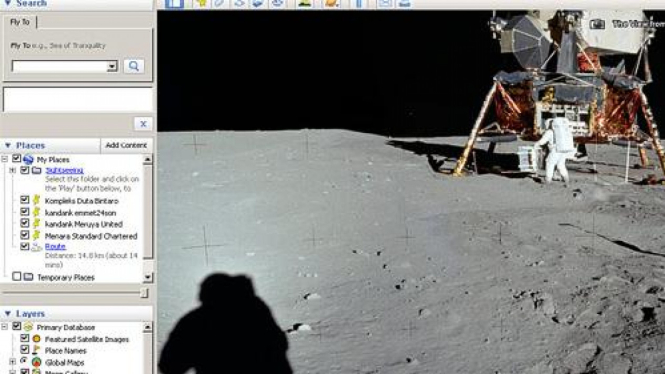Click the Email envelope toolbar icon
This screenshot has height=374, width=665.
(x=385, y=3)
